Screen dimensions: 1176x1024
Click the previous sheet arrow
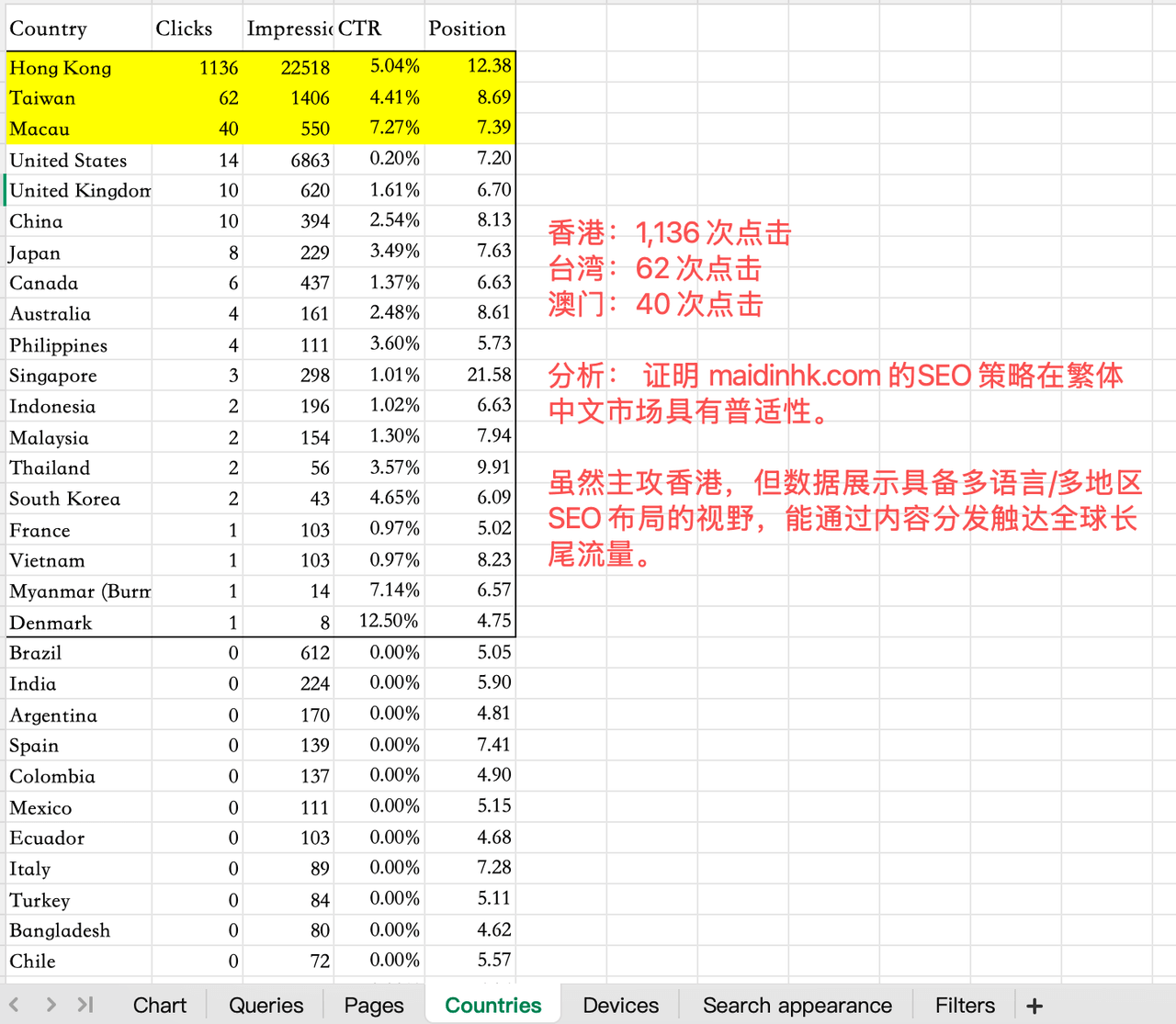click(x=15, y=1005)
